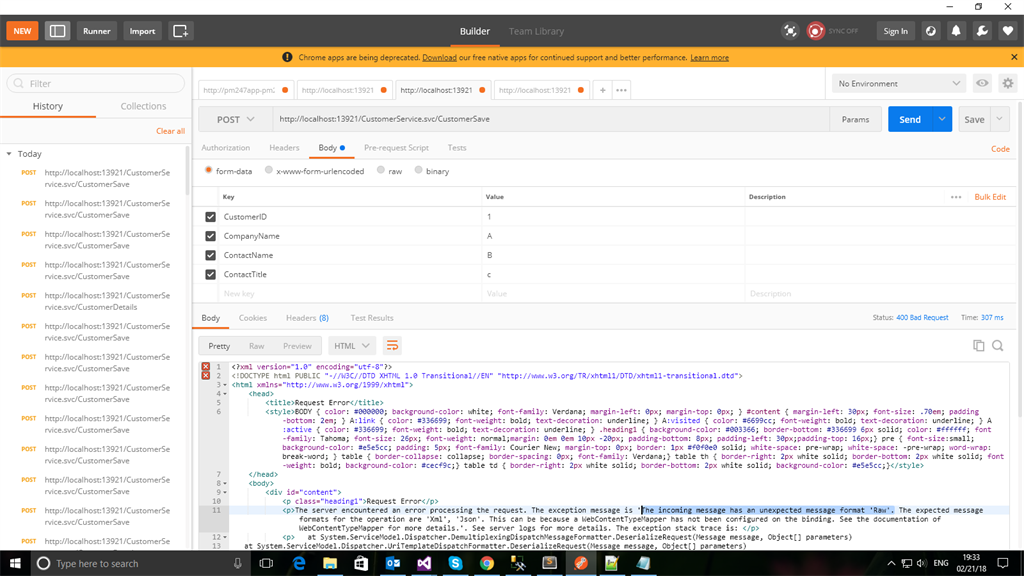Viewport: 1024px width, 576px height.
Task: Open the notifications bell icon
Action: 956,31
